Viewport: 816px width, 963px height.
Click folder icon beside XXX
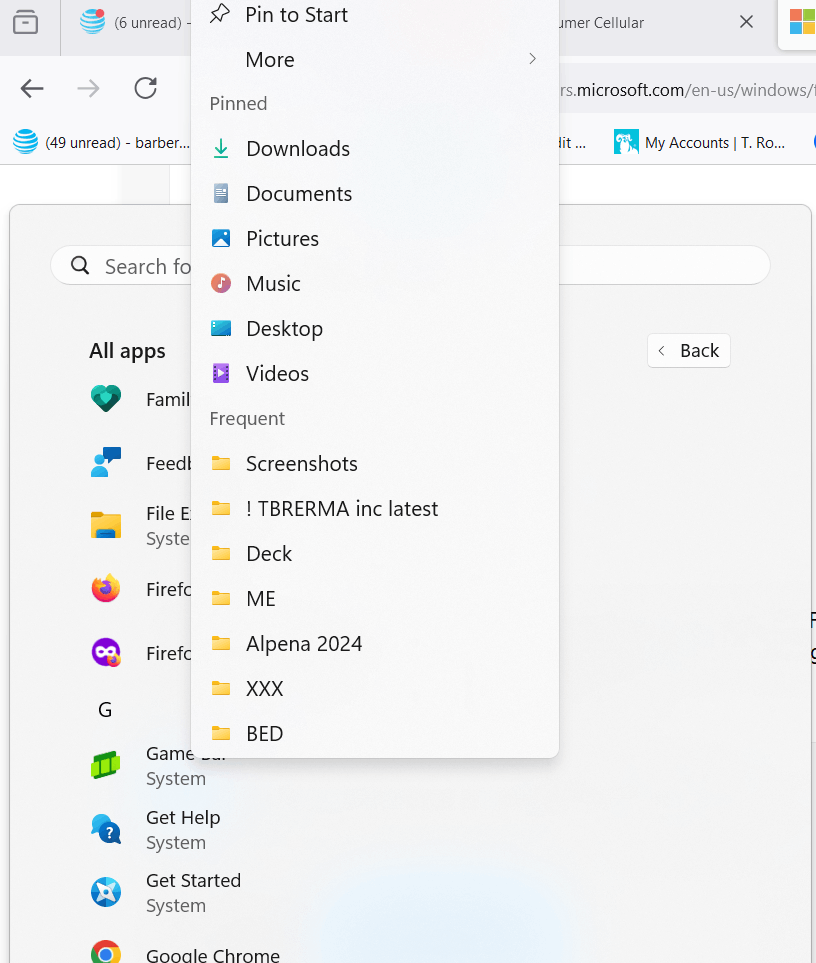tap(221, 688)
